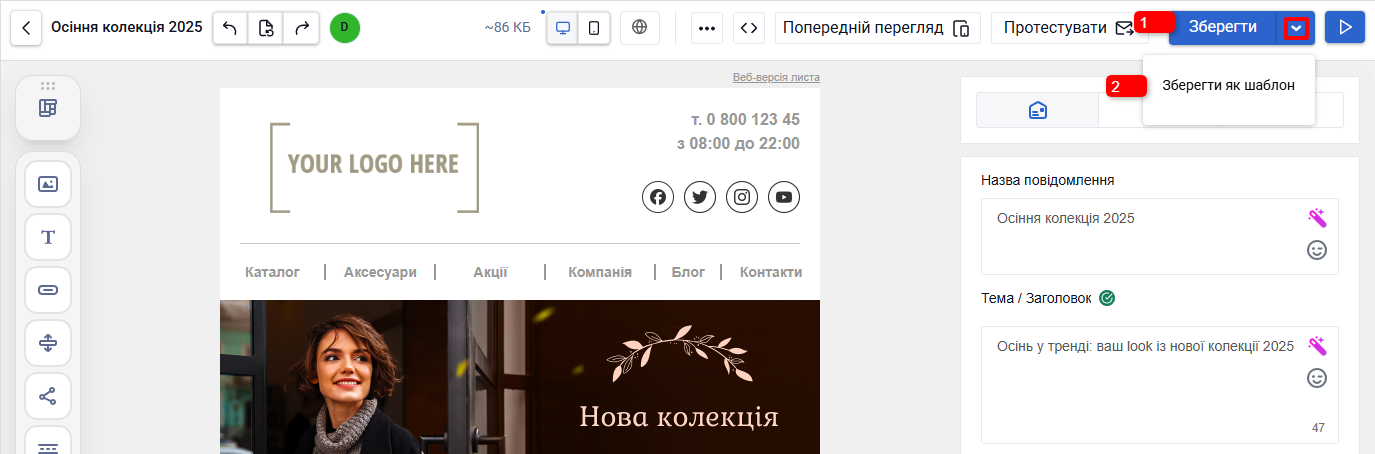Screen dimensions: 1375x454
Task: Click the green check icon beside Тема / Заголовок
Action: [1107, 298]
